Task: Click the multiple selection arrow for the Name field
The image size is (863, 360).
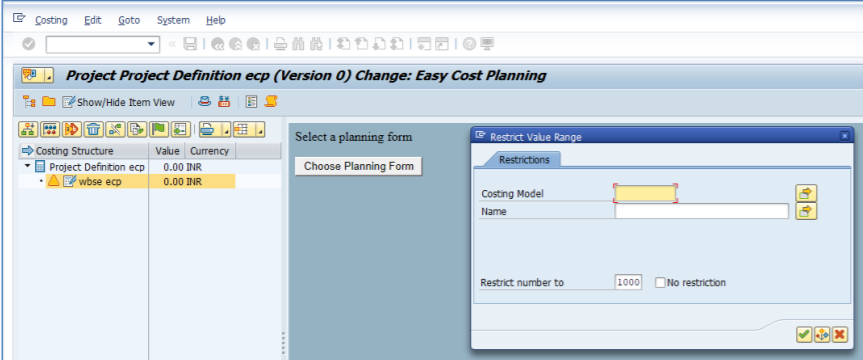Action: point(806,211)
